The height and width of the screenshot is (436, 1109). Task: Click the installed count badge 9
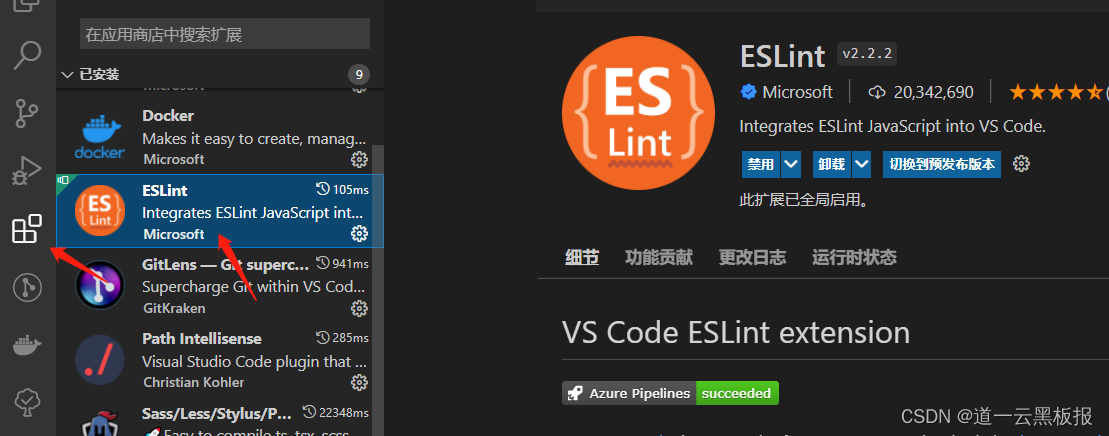coord(359,74)
